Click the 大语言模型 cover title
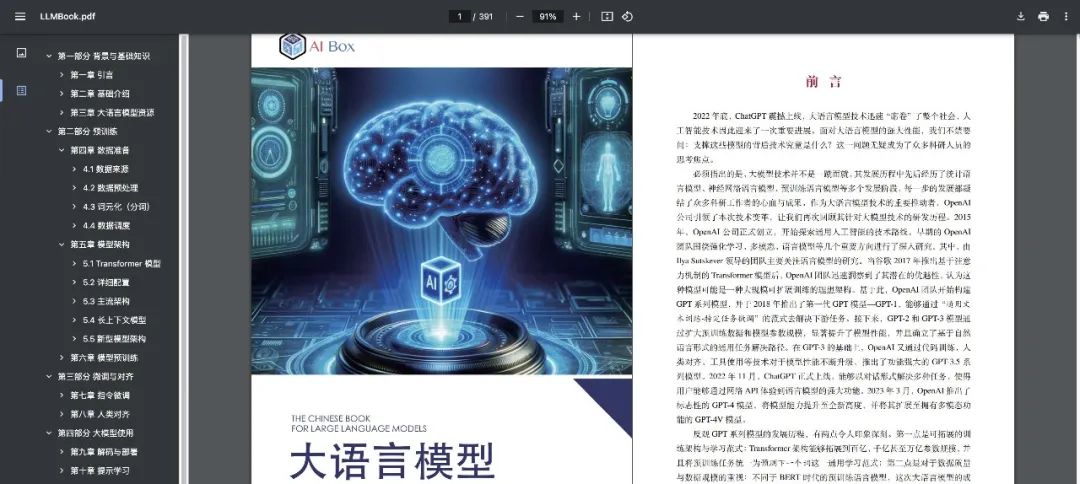Image resolution: width=1080 pixels, height=484 pixels. click(392, 459)
